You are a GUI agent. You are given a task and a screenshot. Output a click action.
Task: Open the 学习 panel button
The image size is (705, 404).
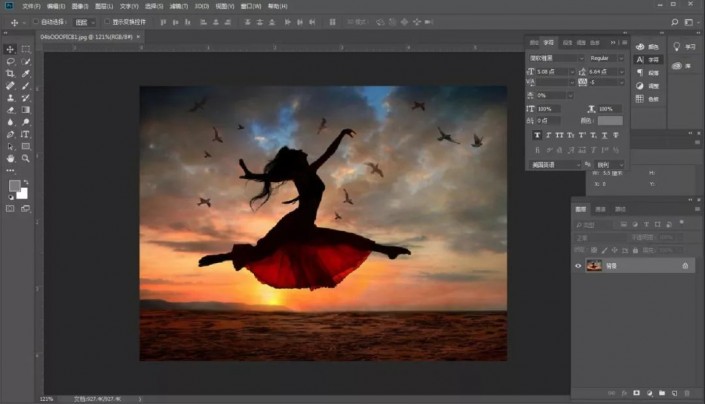click(x=685, y=47)
